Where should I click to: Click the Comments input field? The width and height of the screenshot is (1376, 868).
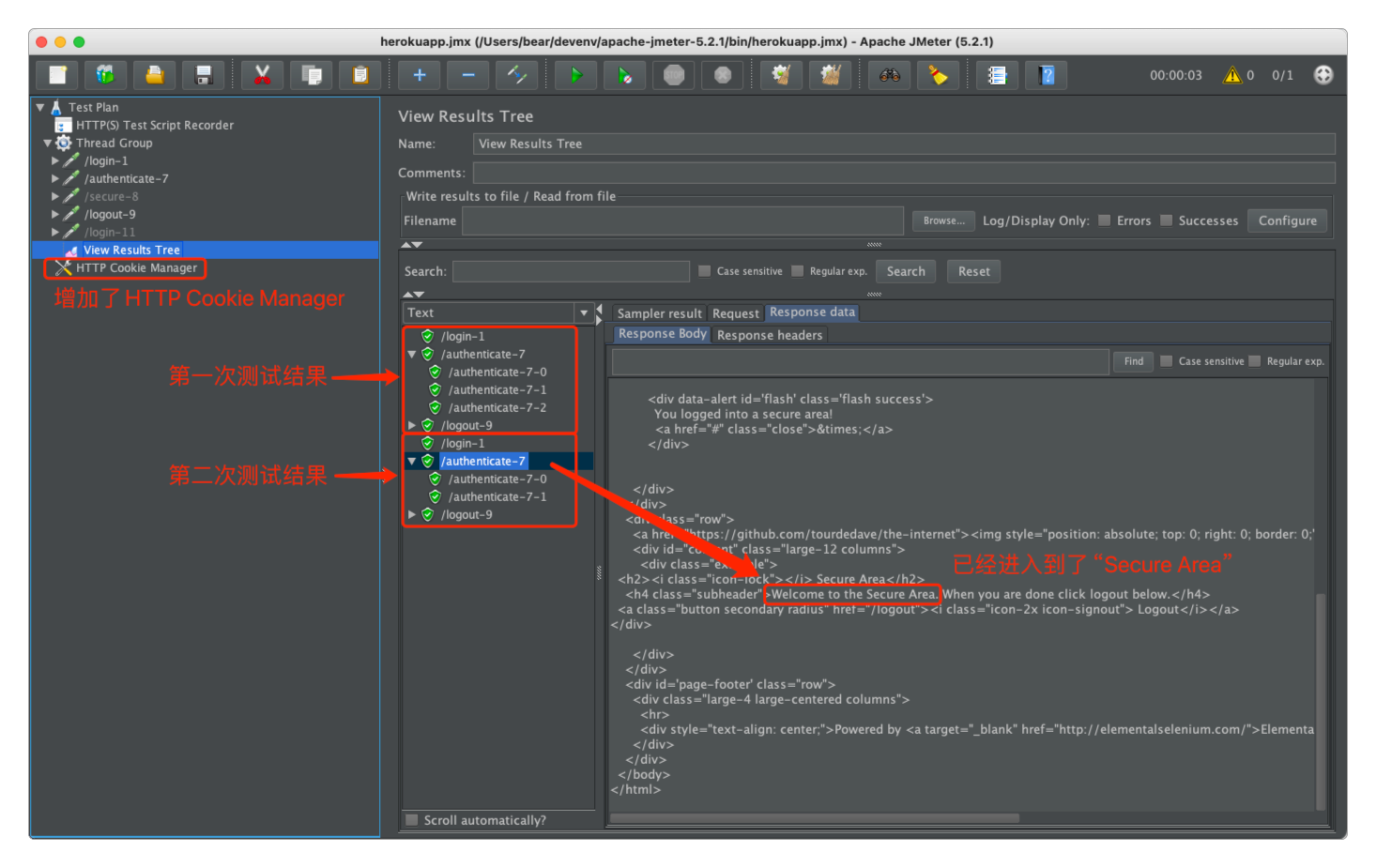tap(904, 173)
